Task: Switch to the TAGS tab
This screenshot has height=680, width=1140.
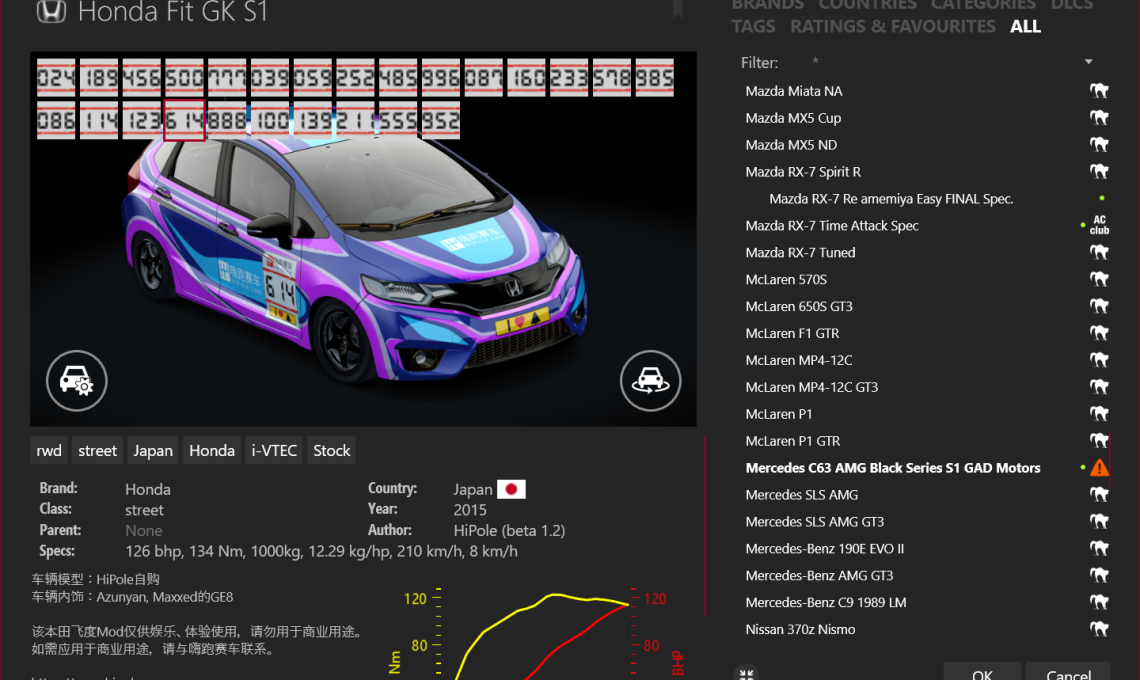Action: point(753,27)
